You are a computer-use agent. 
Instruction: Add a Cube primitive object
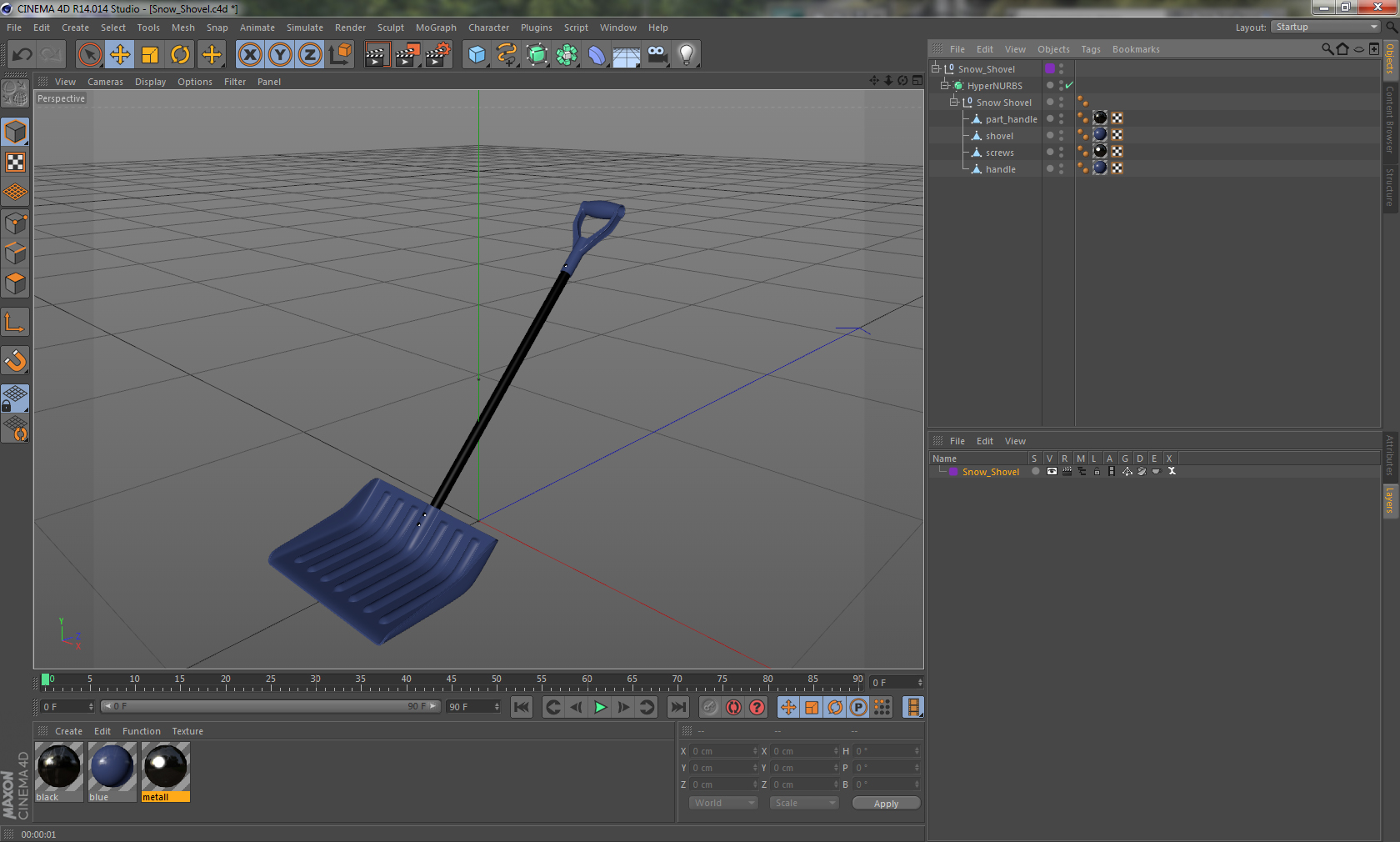point(477,55)
